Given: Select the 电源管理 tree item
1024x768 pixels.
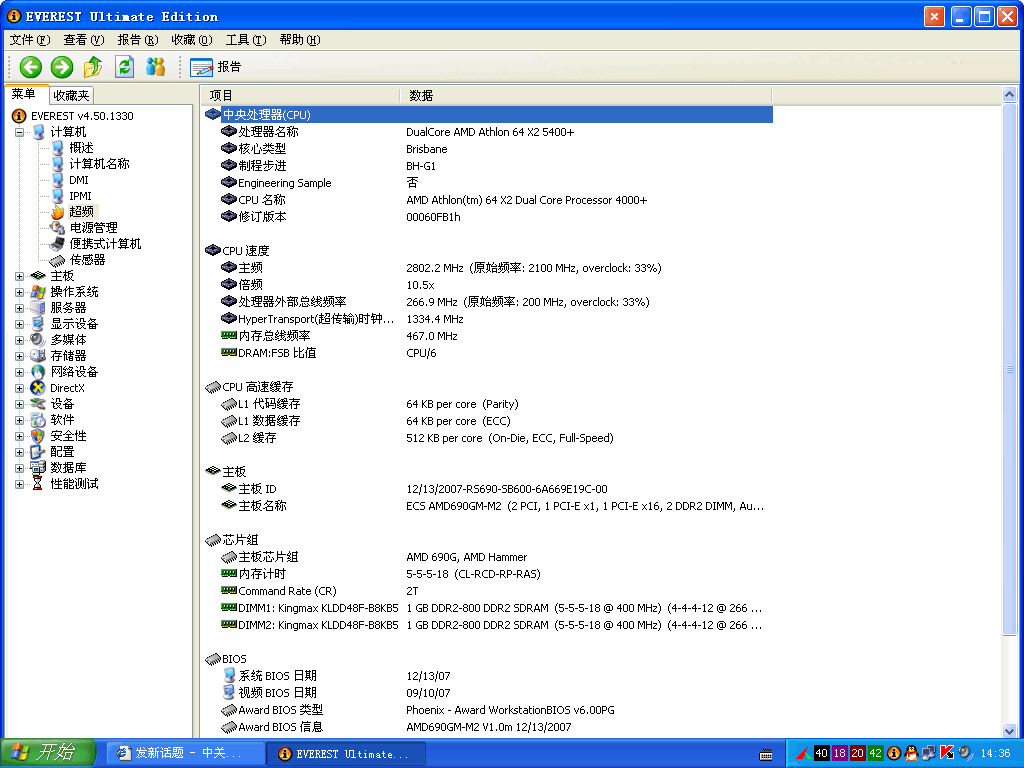Looking at the screenshot, I should [93, 228].
